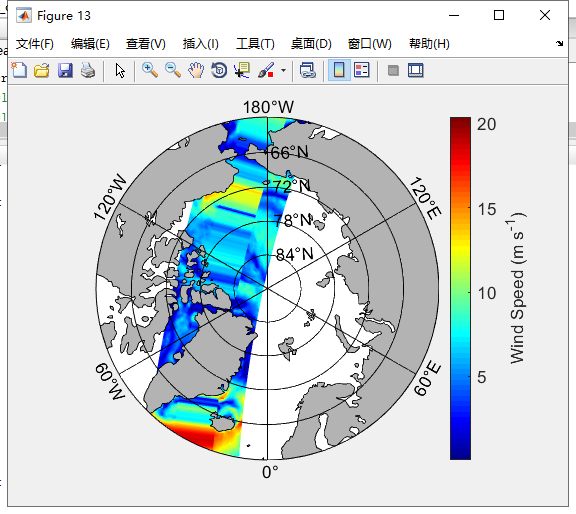The height and width of the screenshot is (514, 576).
Task: Enable the Pan hand tool
Action: coord(196,70)
